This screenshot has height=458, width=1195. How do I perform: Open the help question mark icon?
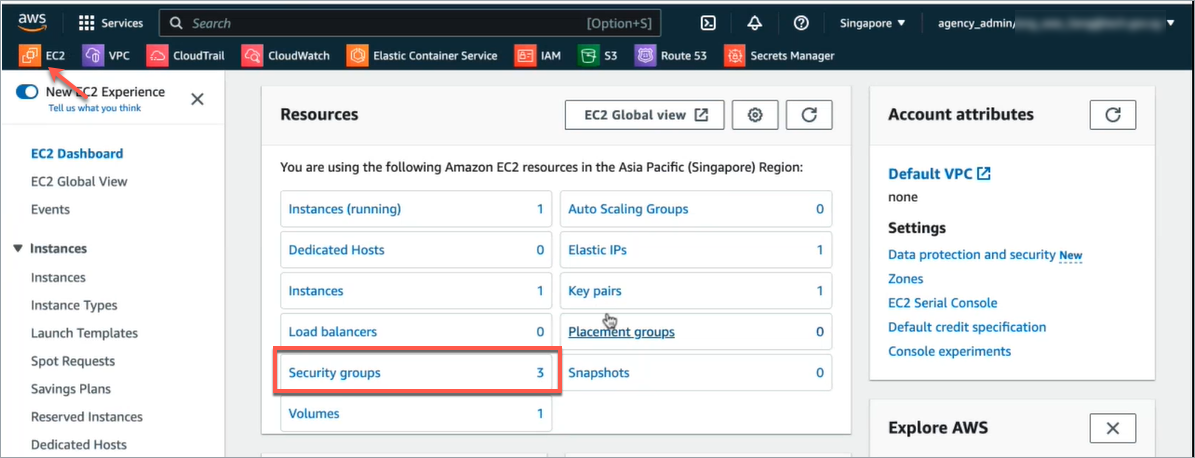click(801, 23)
